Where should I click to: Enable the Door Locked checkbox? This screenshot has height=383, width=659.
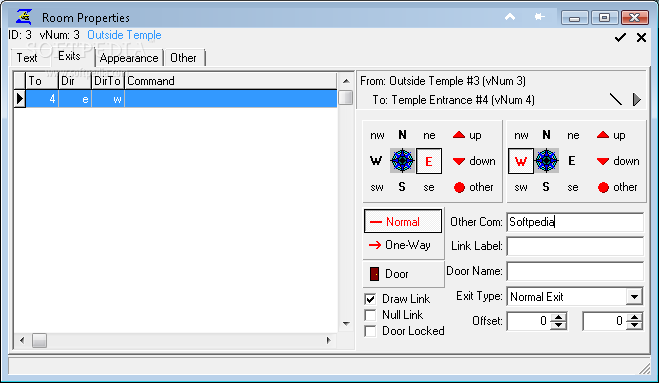[370, 331]
